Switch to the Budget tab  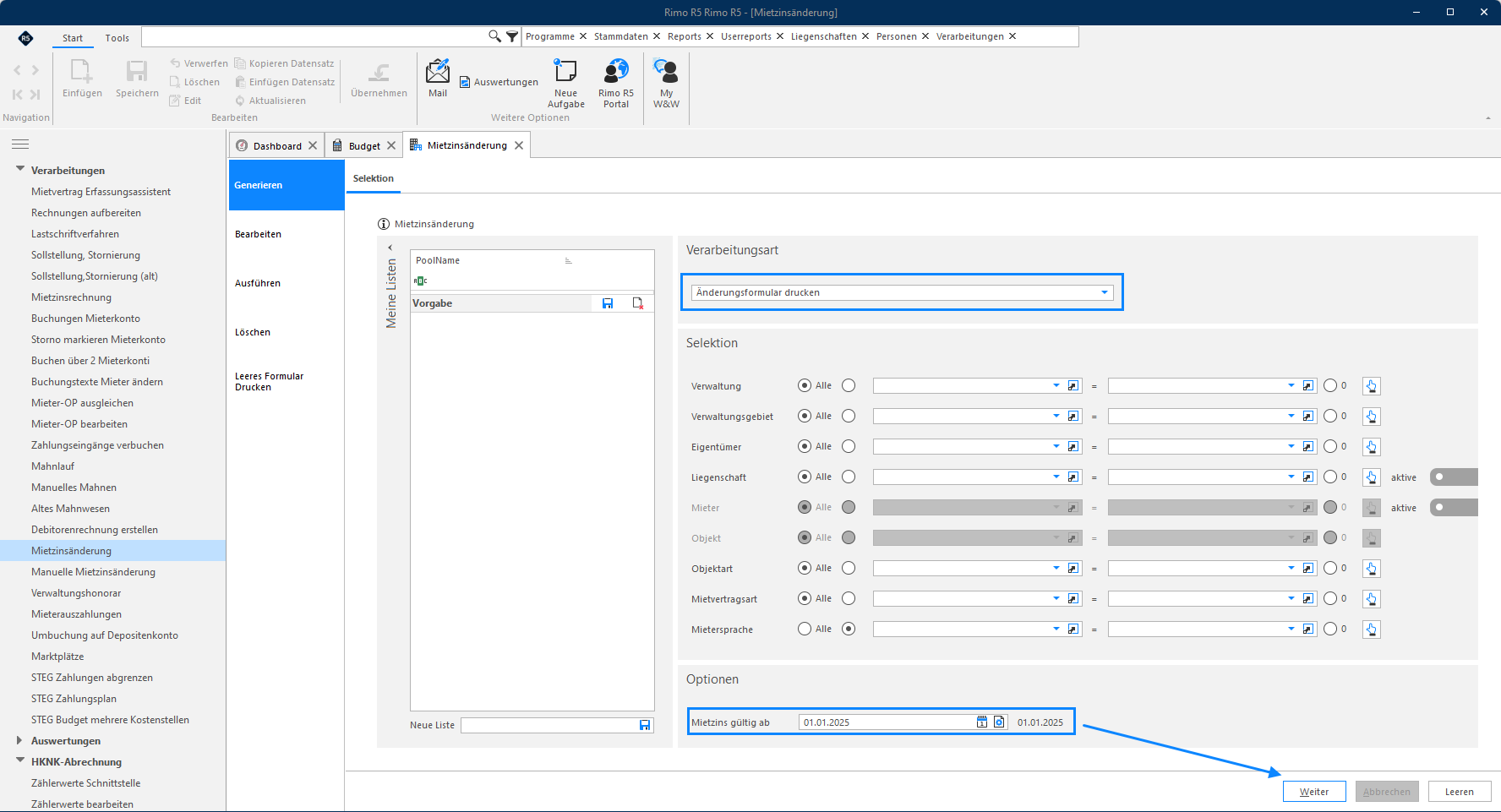tap(364, 146)
